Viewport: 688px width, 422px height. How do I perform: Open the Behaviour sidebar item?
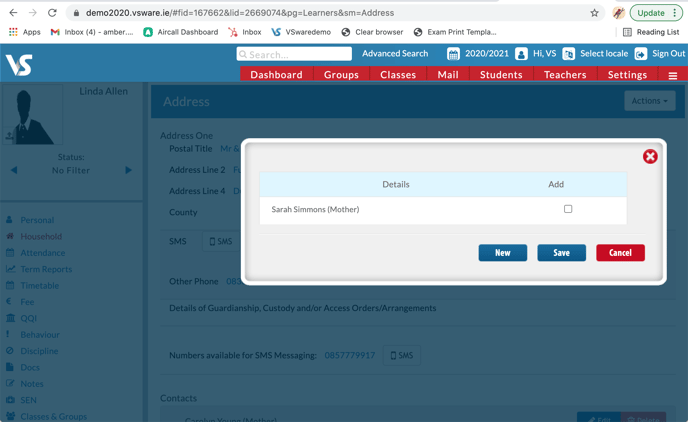[40, 335]
